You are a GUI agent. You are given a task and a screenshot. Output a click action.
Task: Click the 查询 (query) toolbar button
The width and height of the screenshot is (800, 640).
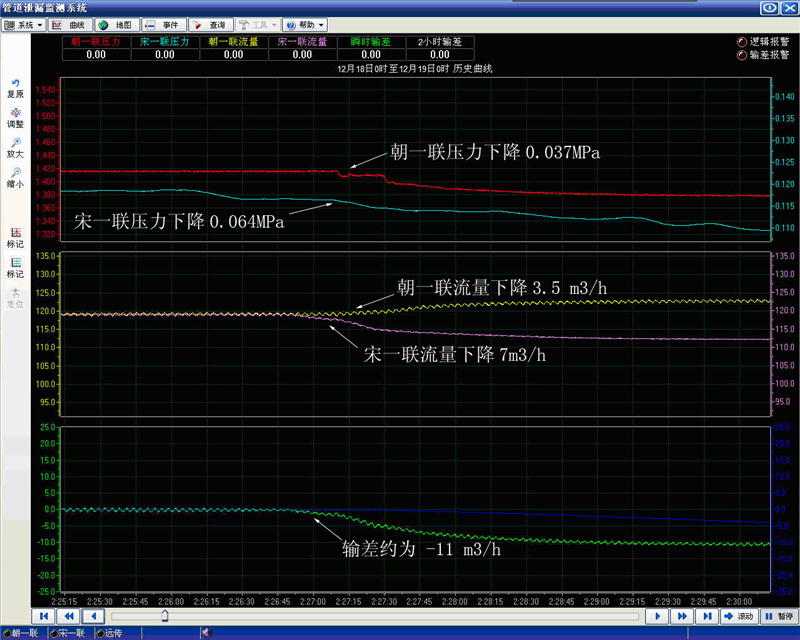210,24
